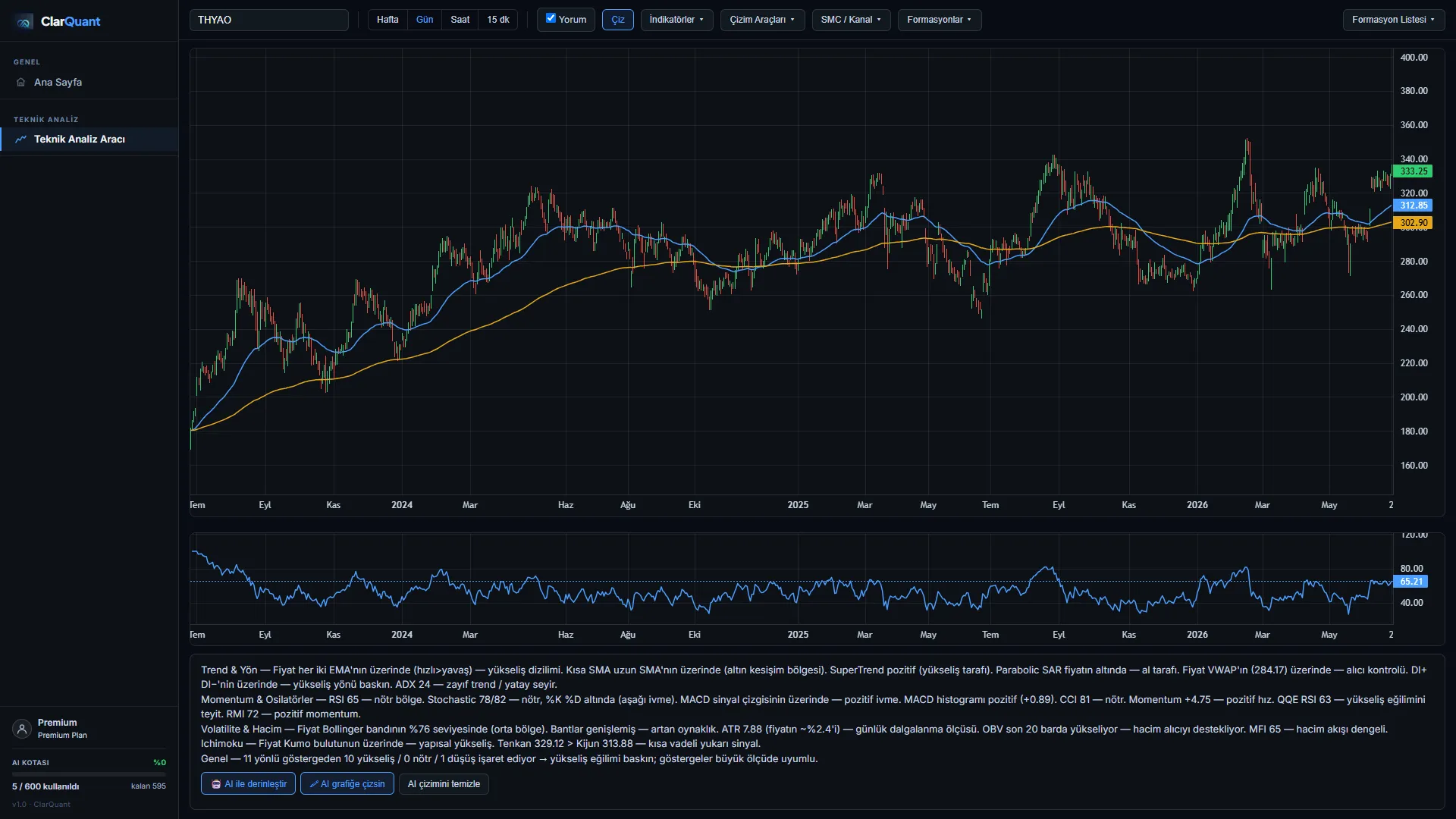Expand the İndikatörler dropdown
The image size is (1456, 819).
pos(676,20)
